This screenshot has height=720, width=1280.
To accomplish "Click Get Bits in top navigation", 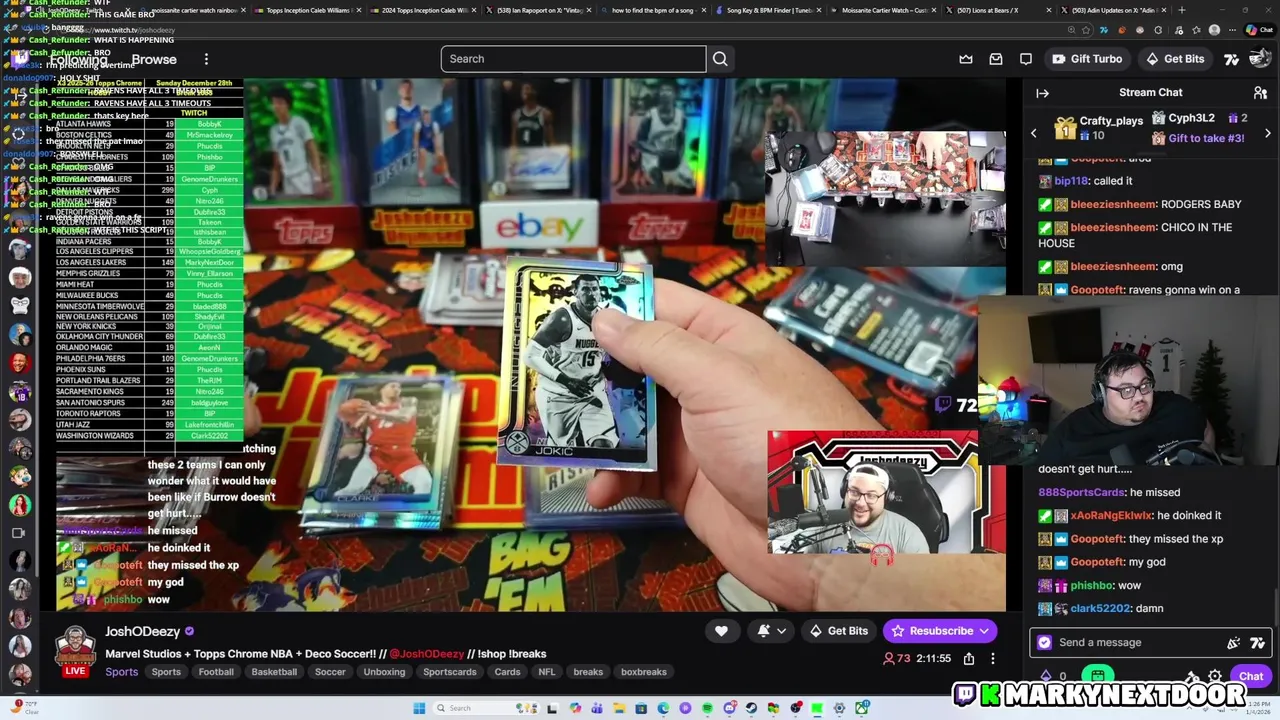I will [x=1175, y=59].
